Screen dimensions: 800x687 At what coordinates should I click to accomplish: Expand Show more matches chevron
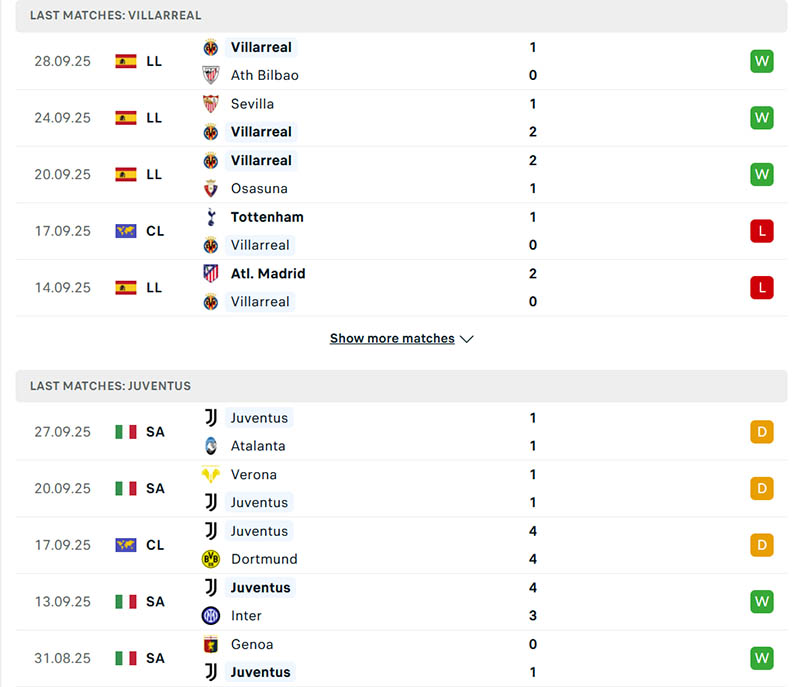466,339
